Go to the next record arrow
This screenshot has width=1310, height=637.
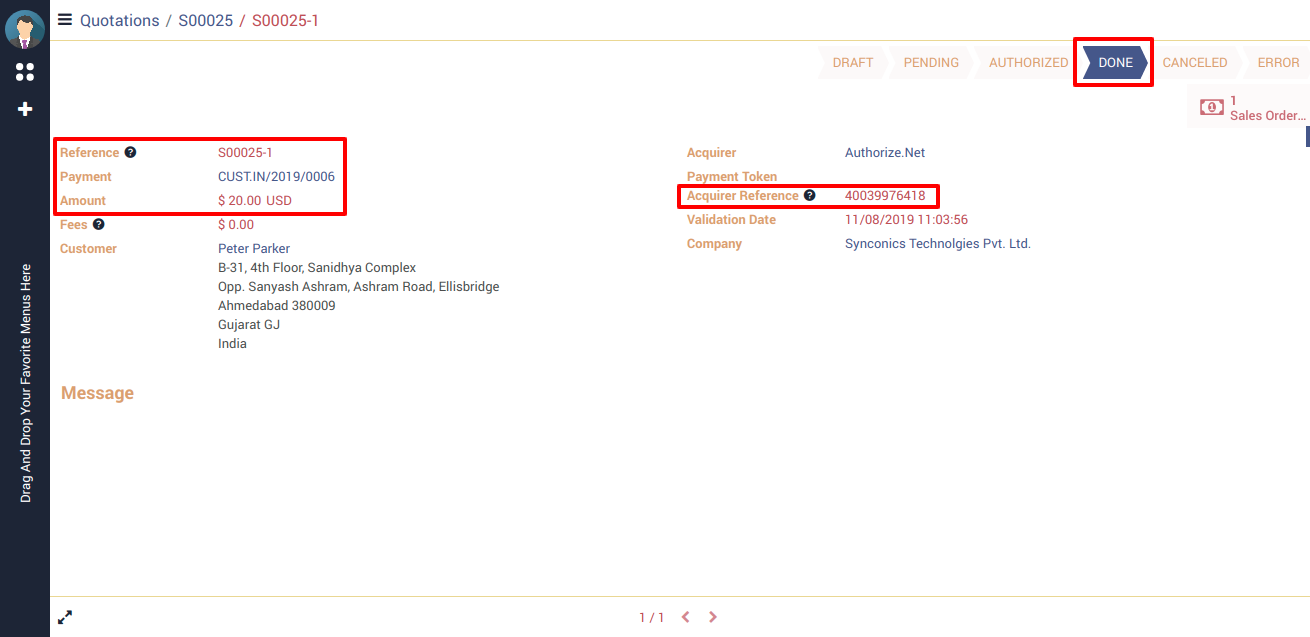[x=713, y=617]
